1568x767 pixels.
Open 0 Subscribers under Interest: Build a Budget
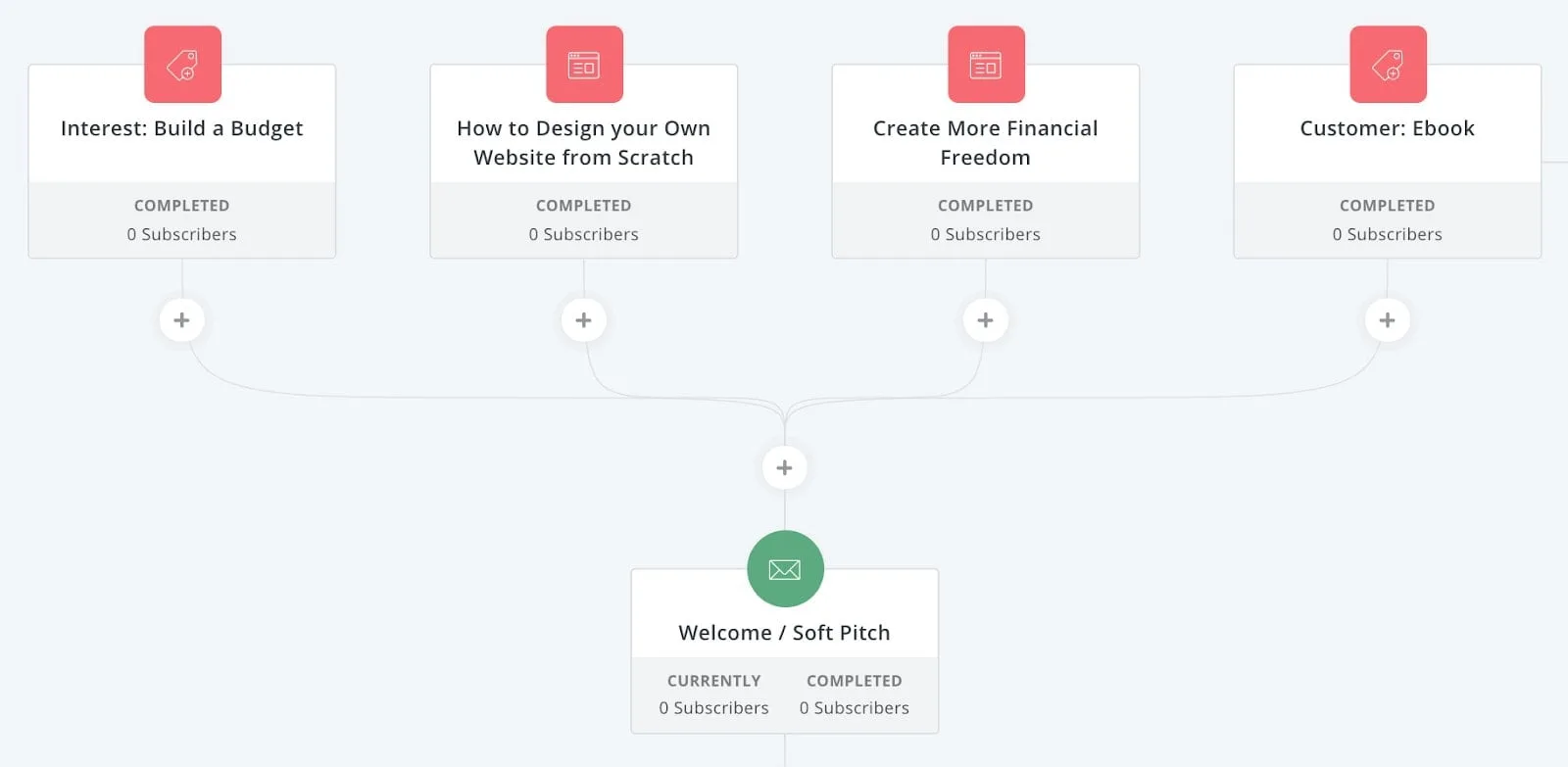coord(181,234)
